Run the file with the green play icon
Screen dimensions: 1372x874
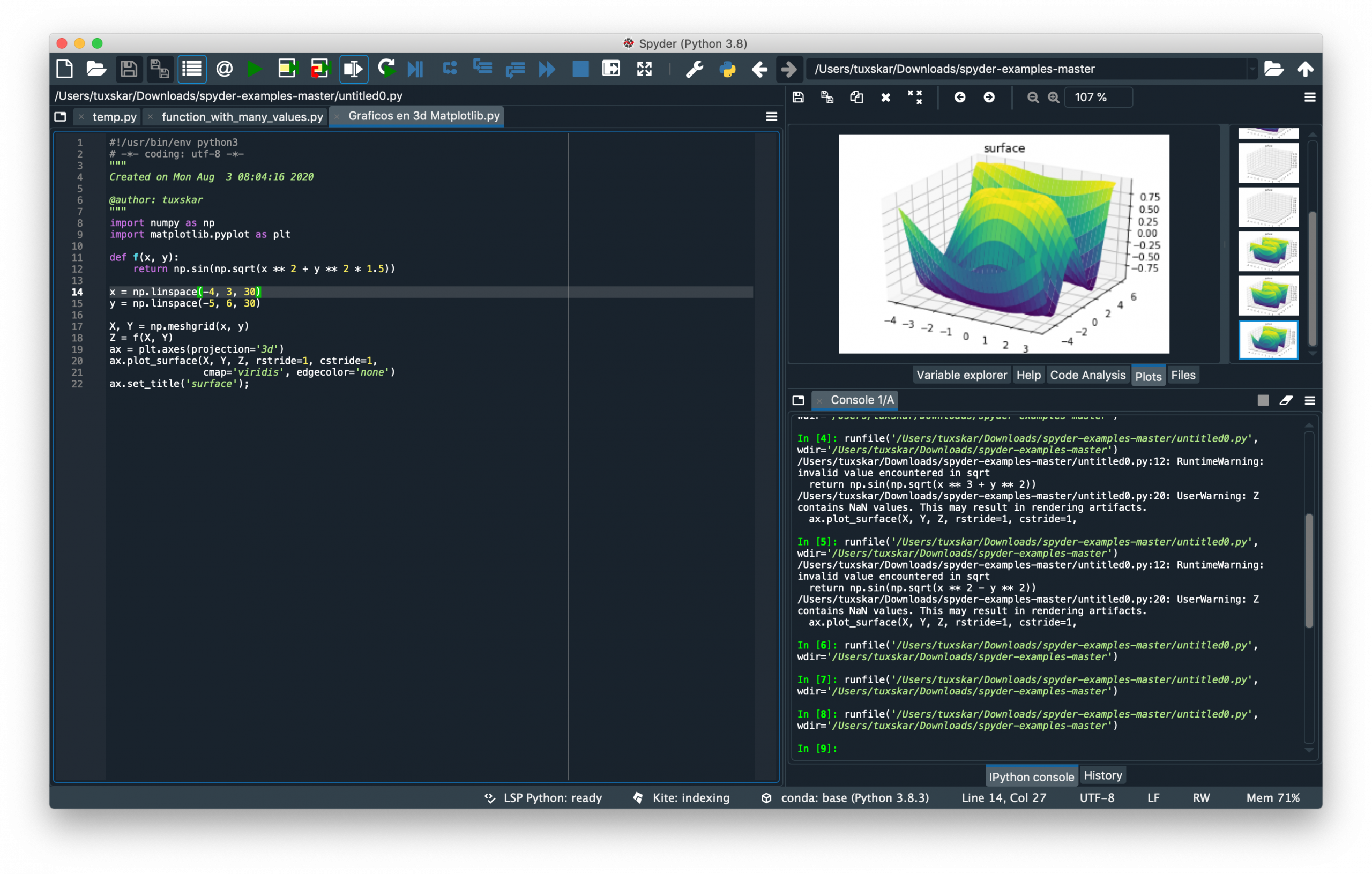point(254,69)
